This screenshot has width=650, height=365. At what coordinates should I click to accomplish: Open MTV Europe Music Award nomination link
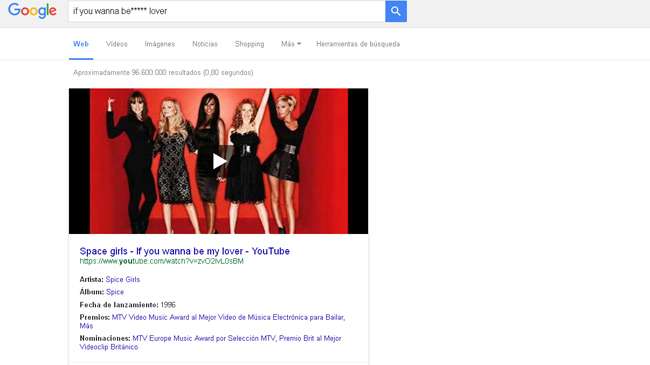204,338
